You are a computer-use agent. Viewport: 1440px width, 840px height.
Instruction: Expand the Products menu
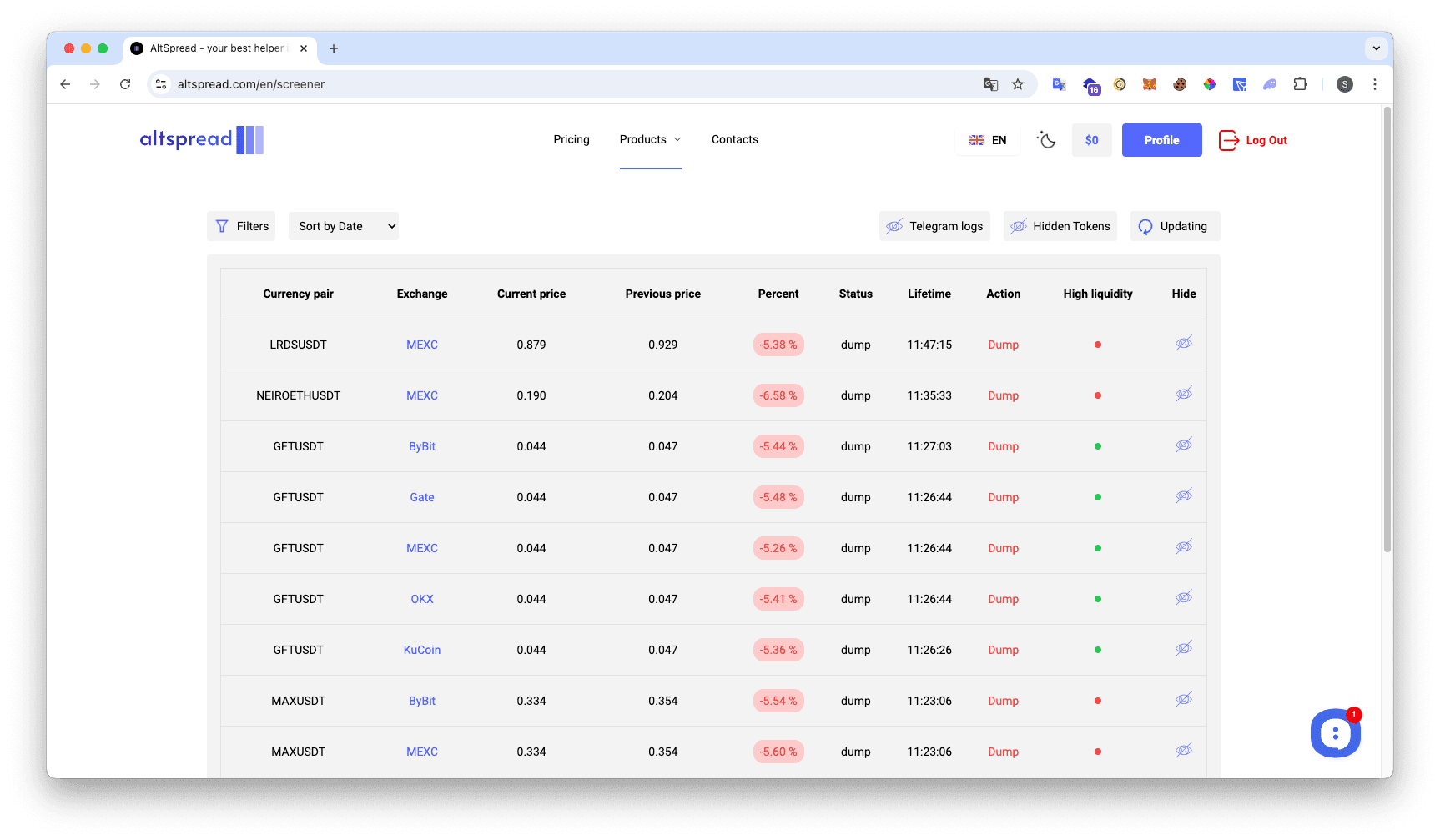(x=650, y=139)
